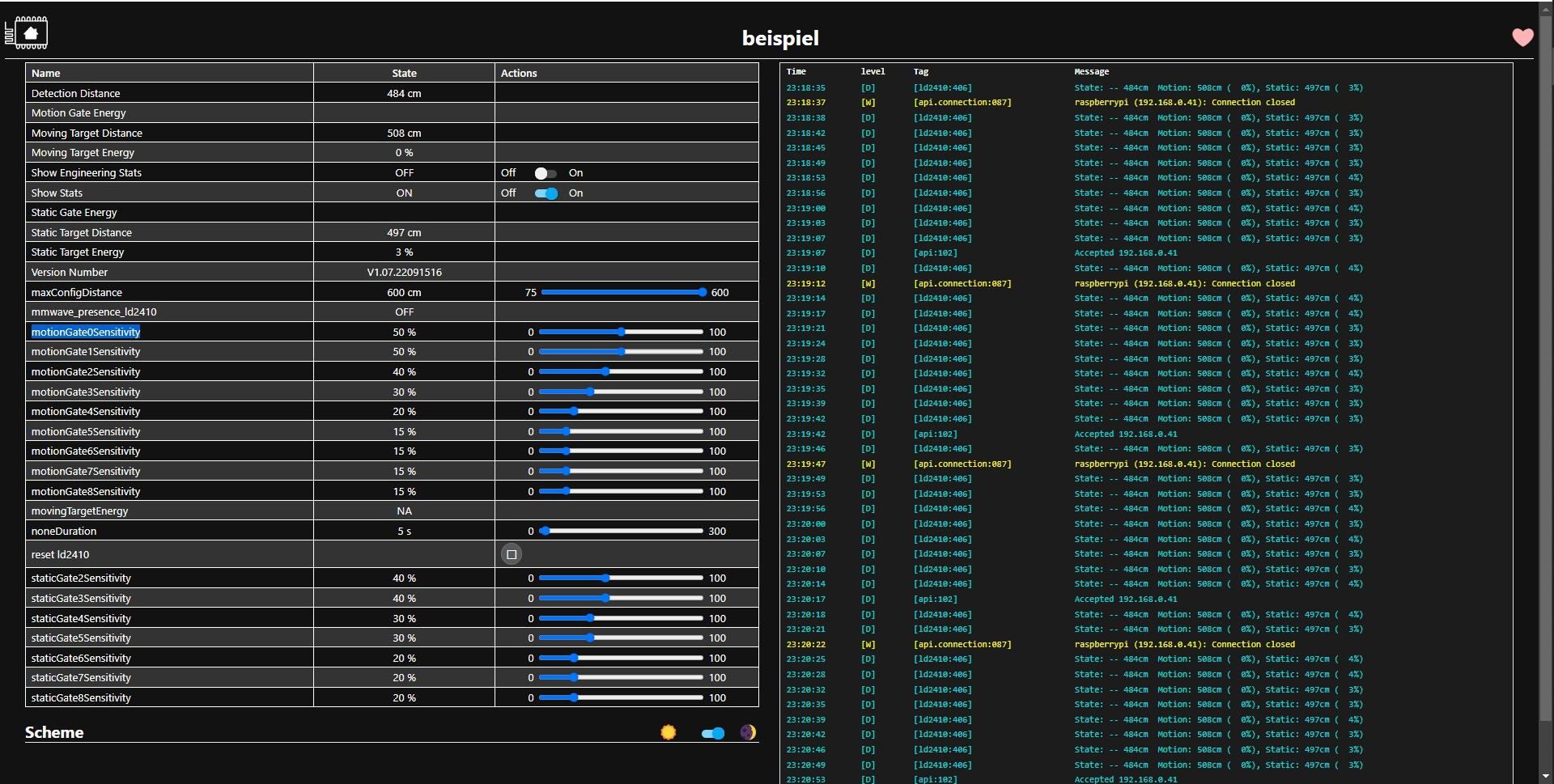Click the staticGate8Sensitivity slider
1554x784 pixels.
point(621,698)
